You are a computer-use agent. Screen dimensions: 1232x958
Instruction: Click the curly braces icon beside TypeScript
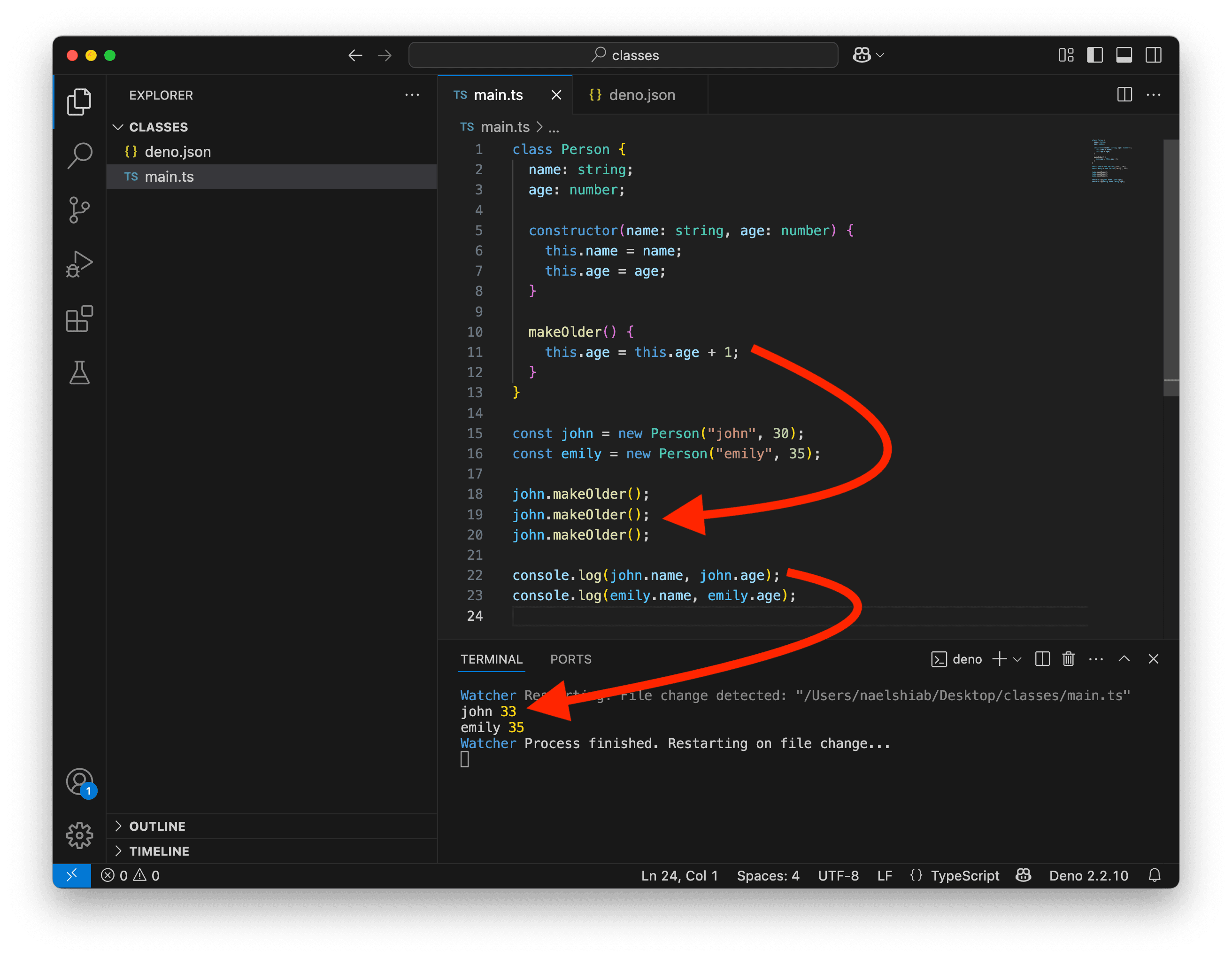(916, 875)
